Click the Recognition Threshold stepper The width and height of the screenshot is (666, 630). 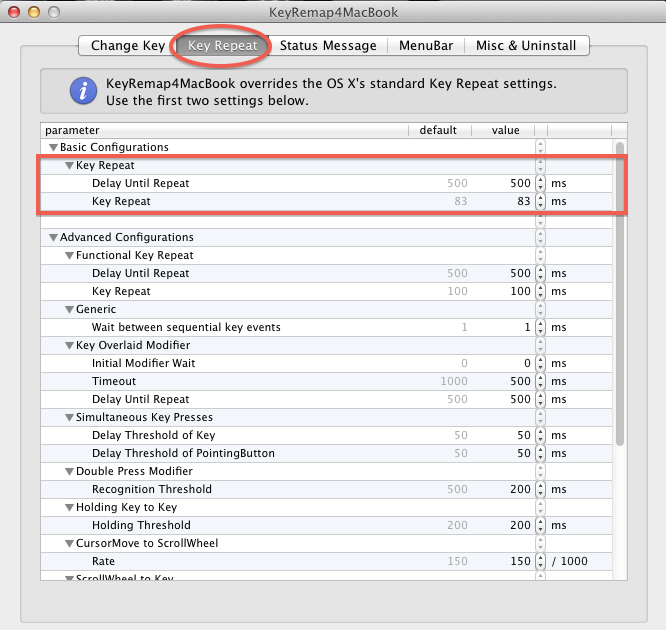540,489
